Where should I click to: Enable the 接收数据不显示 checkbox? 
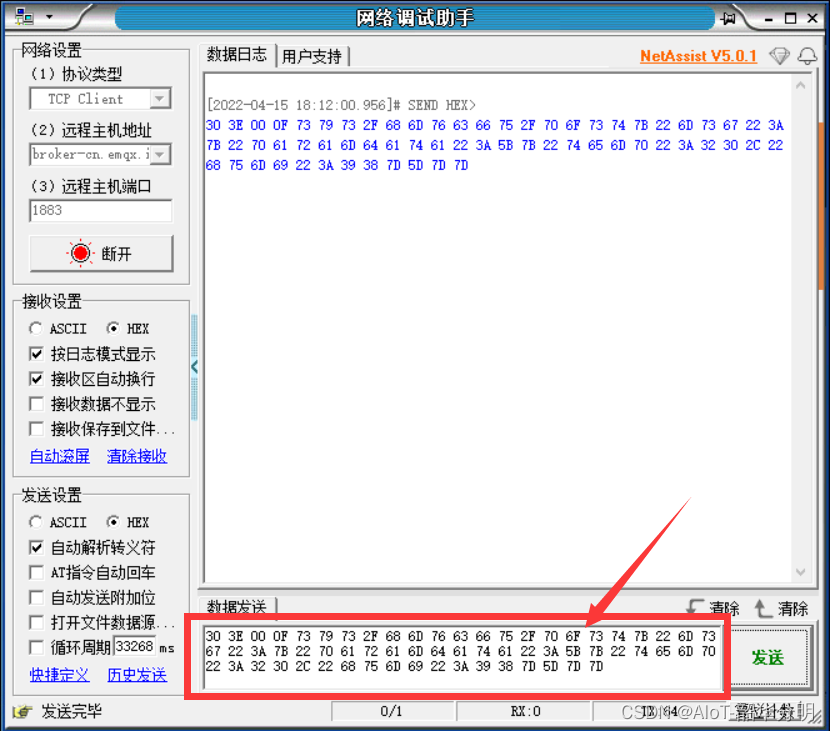click(36, 404)
